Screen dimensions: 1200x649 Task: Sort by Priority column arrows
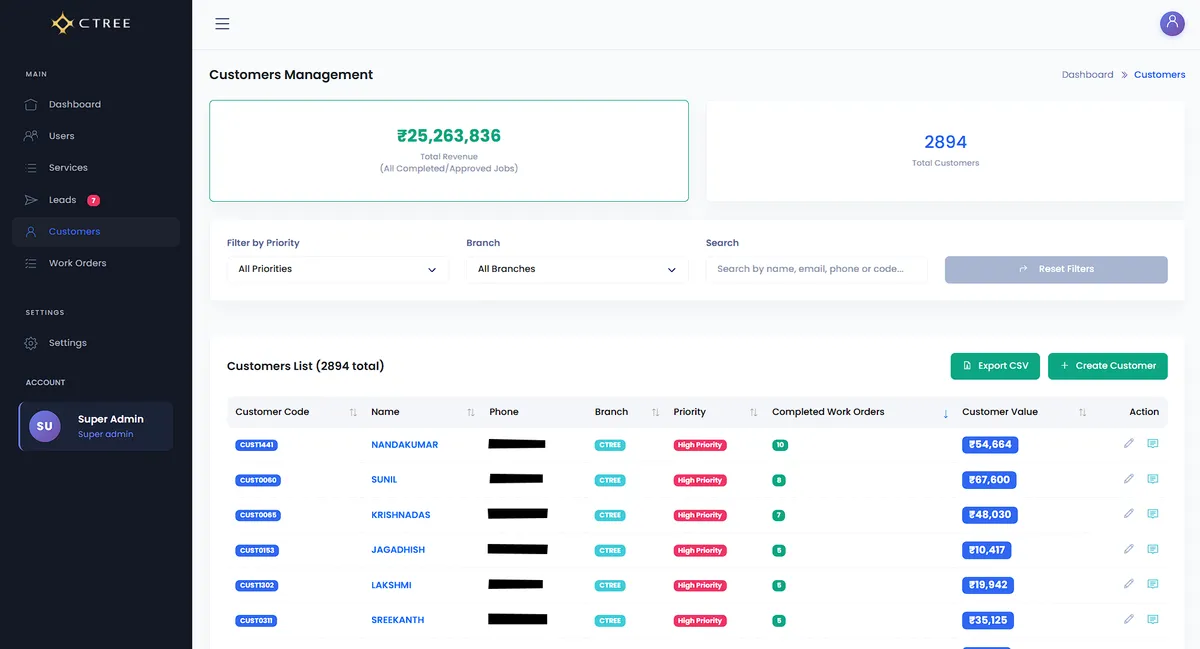(x=754, y=412)
